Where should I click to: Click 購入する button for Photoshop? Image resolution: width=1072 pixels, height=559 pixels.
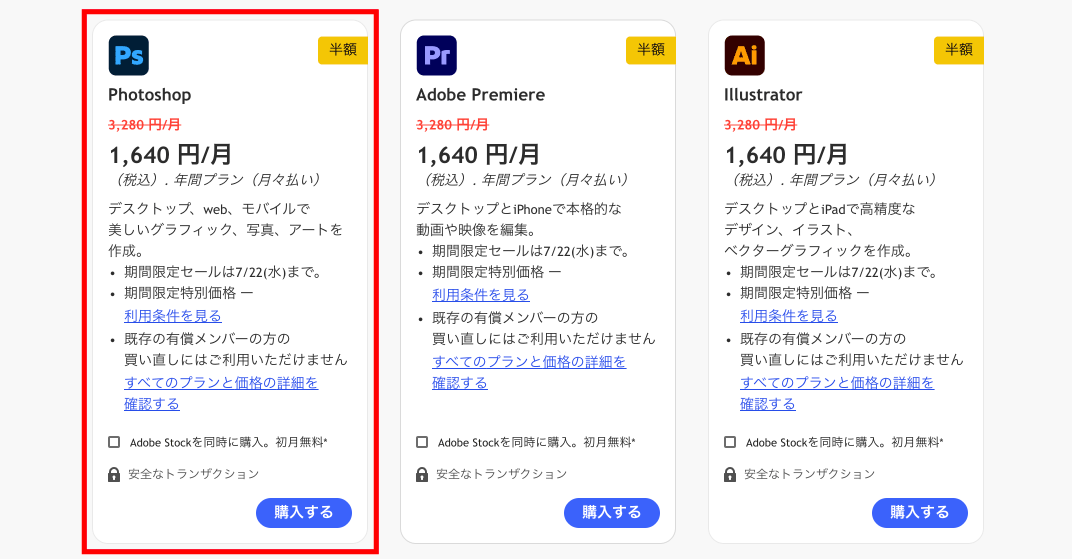click(304, 513)
